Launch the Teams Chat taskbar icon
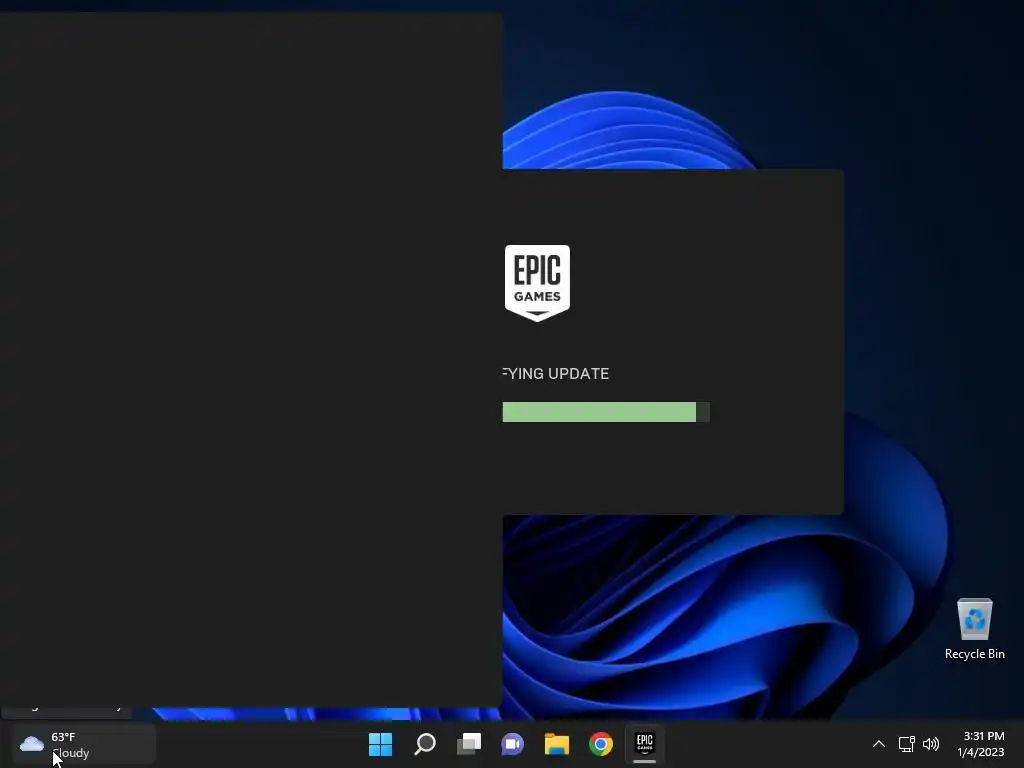The height and width of the screenshot is (768, 1024). (513, 744)
